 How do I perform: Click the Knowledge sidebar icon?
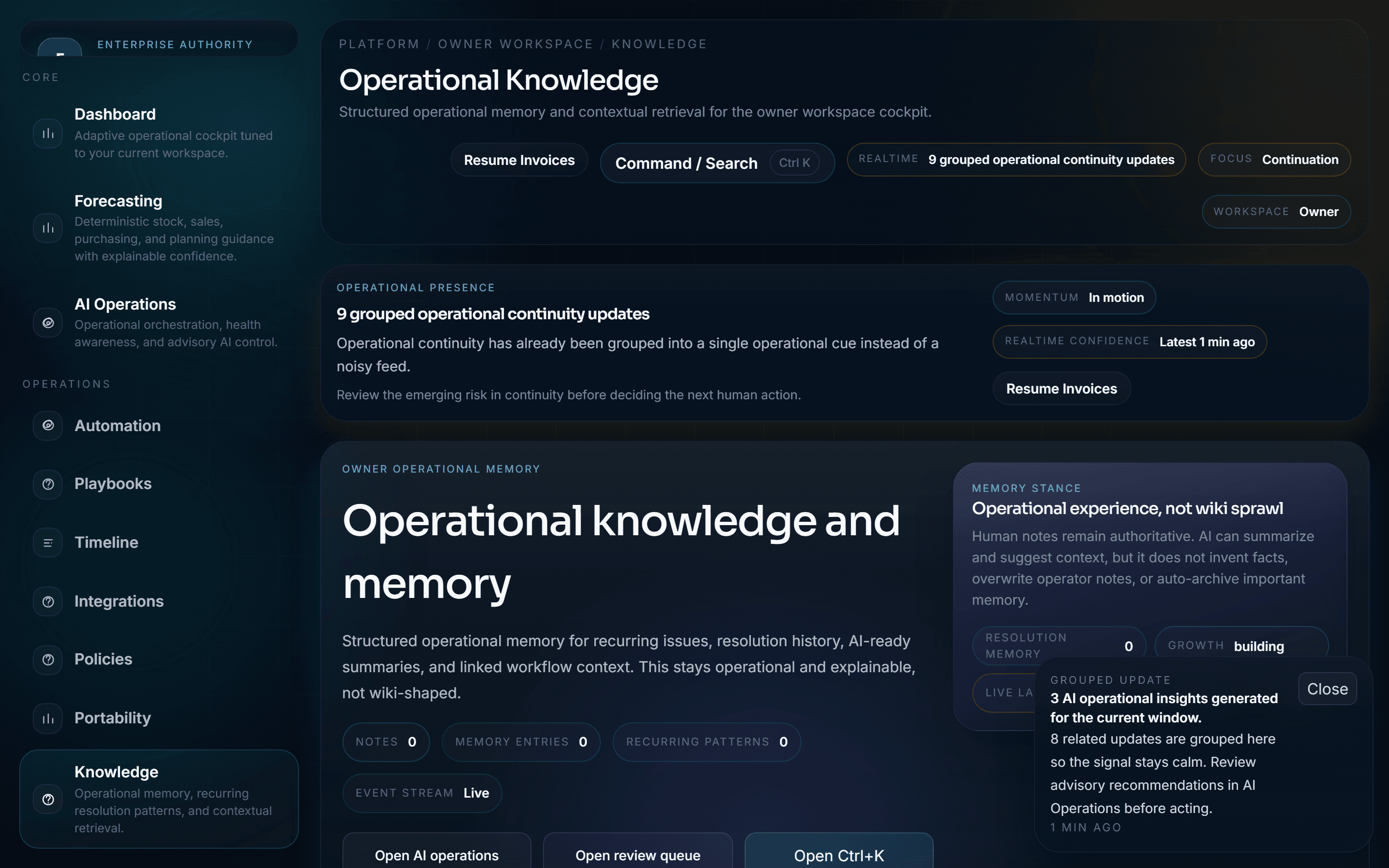point(48,799)
